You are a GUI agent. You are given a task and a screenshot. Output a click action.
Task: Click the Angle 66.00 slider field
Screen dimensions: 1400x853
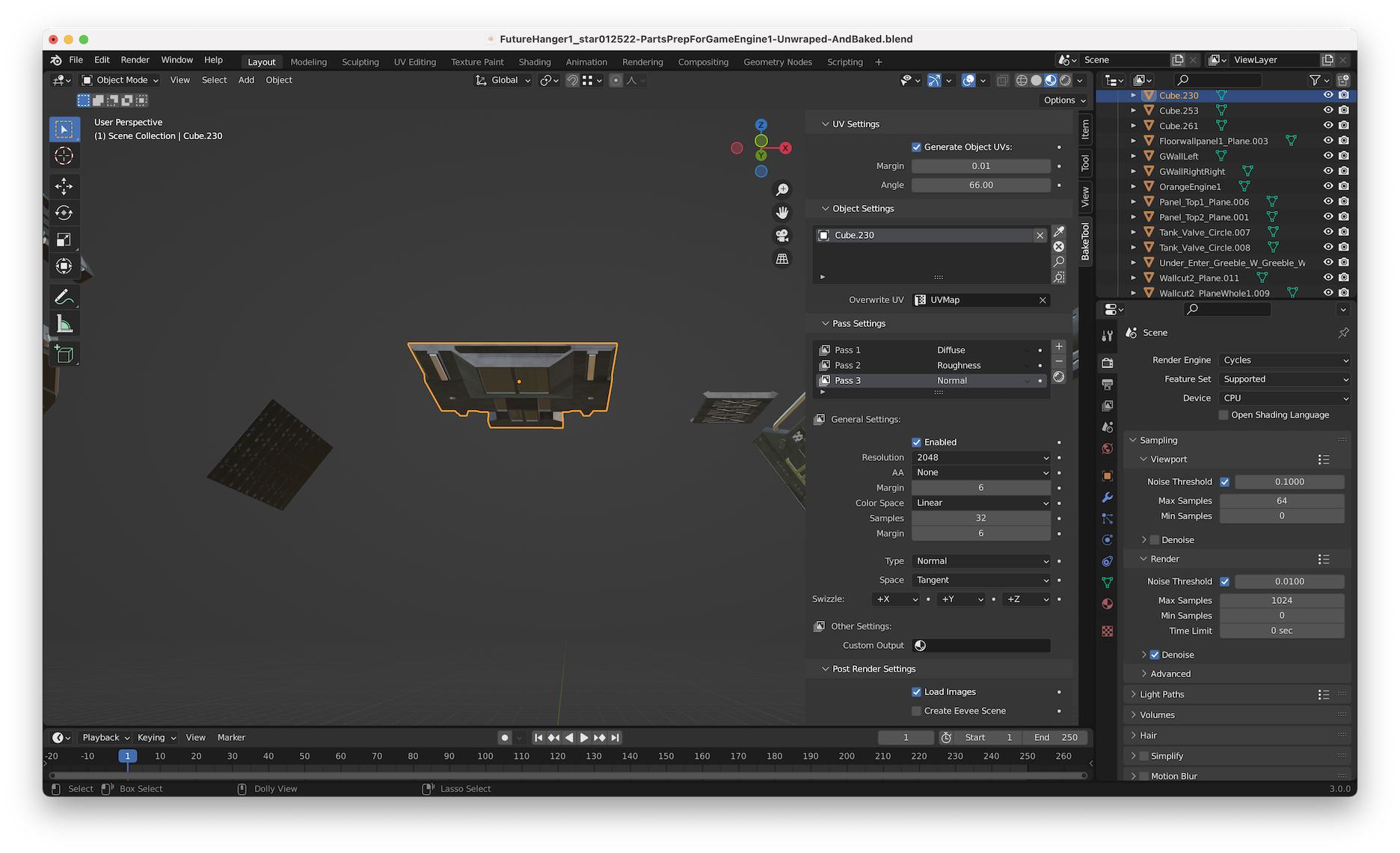point(981,186)
